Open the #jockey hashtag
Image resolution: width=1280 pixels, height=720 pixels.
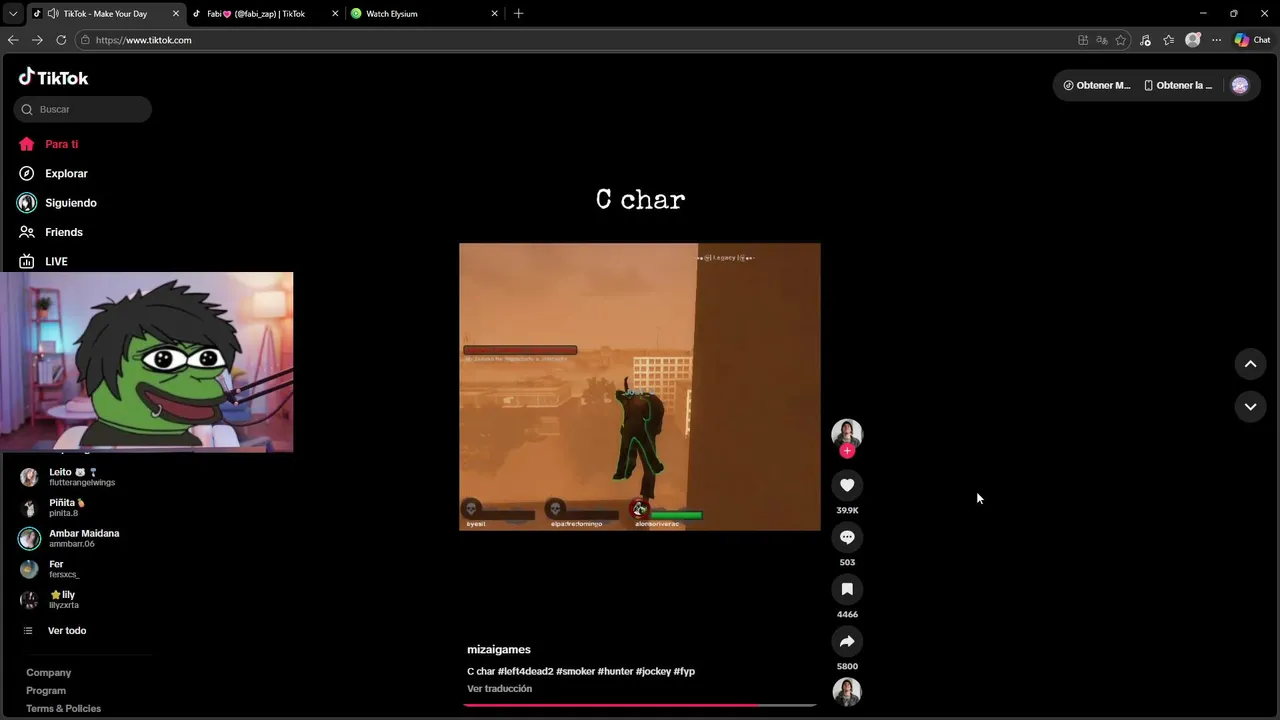pos(653,672)
